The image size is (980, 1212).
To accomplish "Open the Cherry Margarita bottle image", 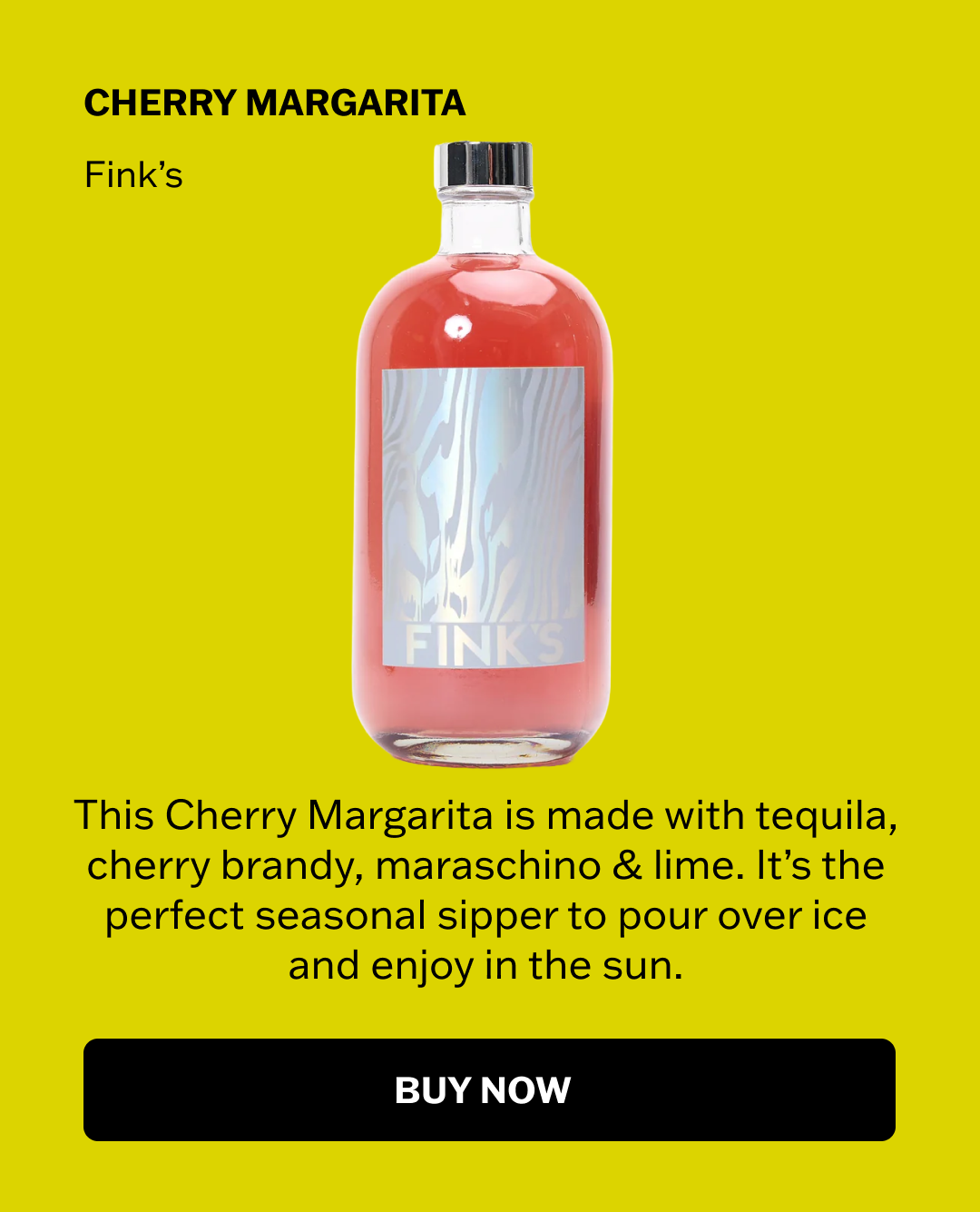I will point(483,454).
